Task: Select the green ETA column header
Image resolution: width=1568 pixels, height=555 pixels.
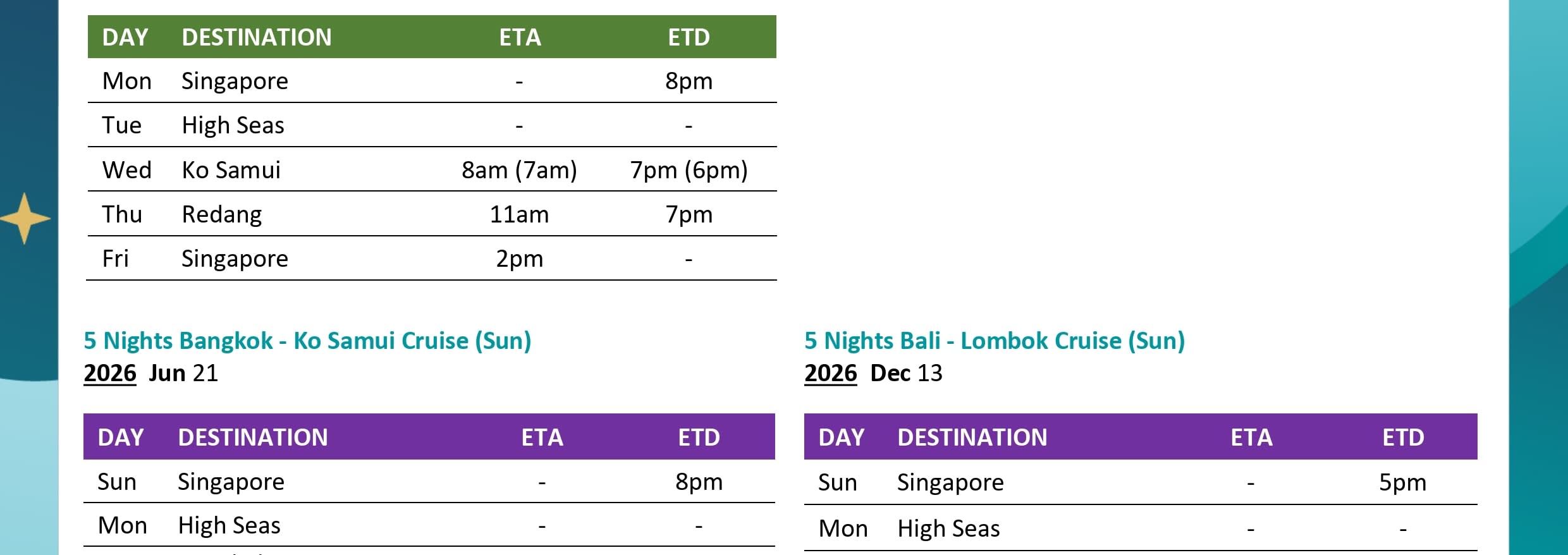Action: pos(520,37)
